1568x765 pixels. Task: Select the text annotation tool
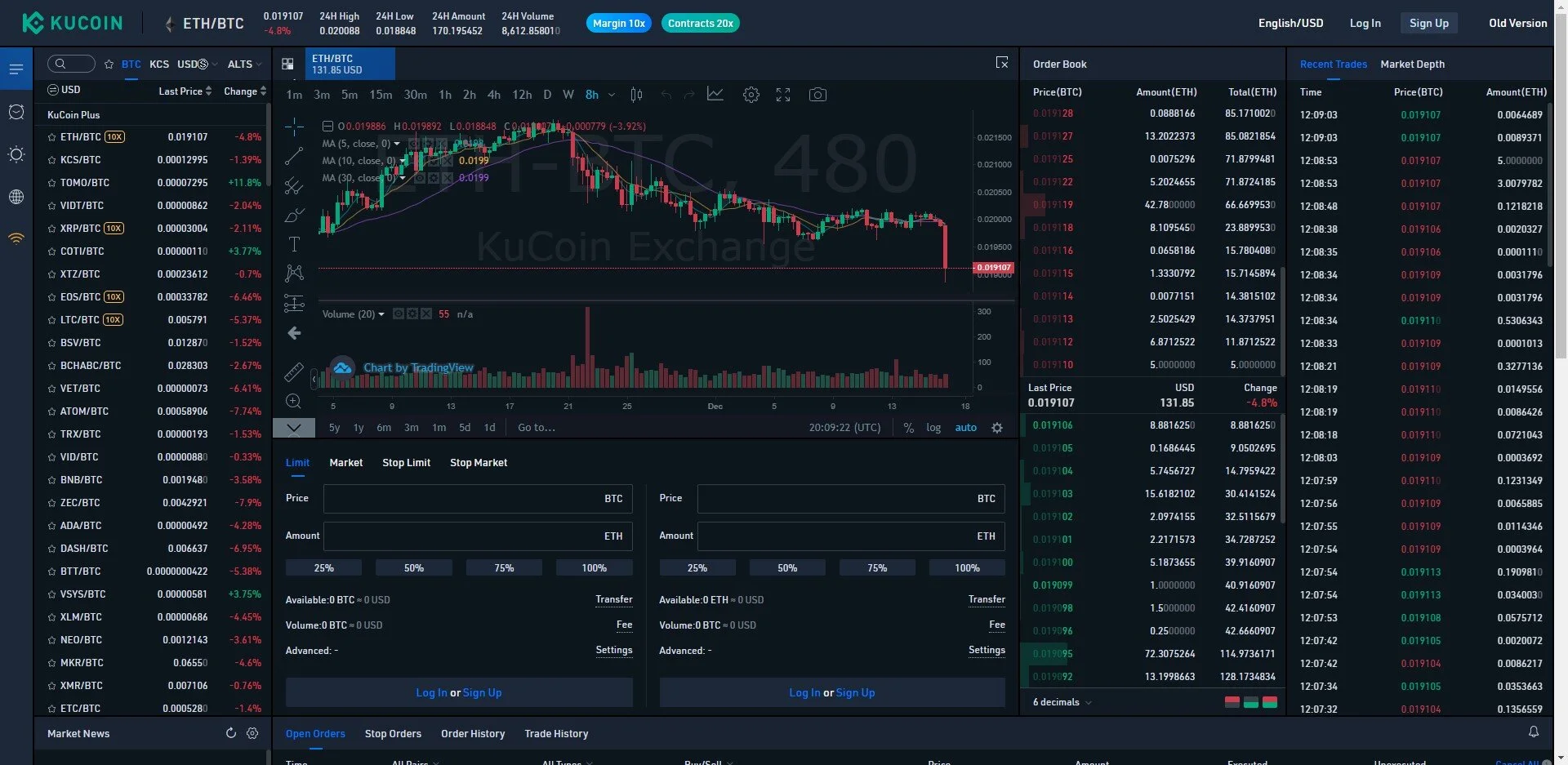[294, 244]
